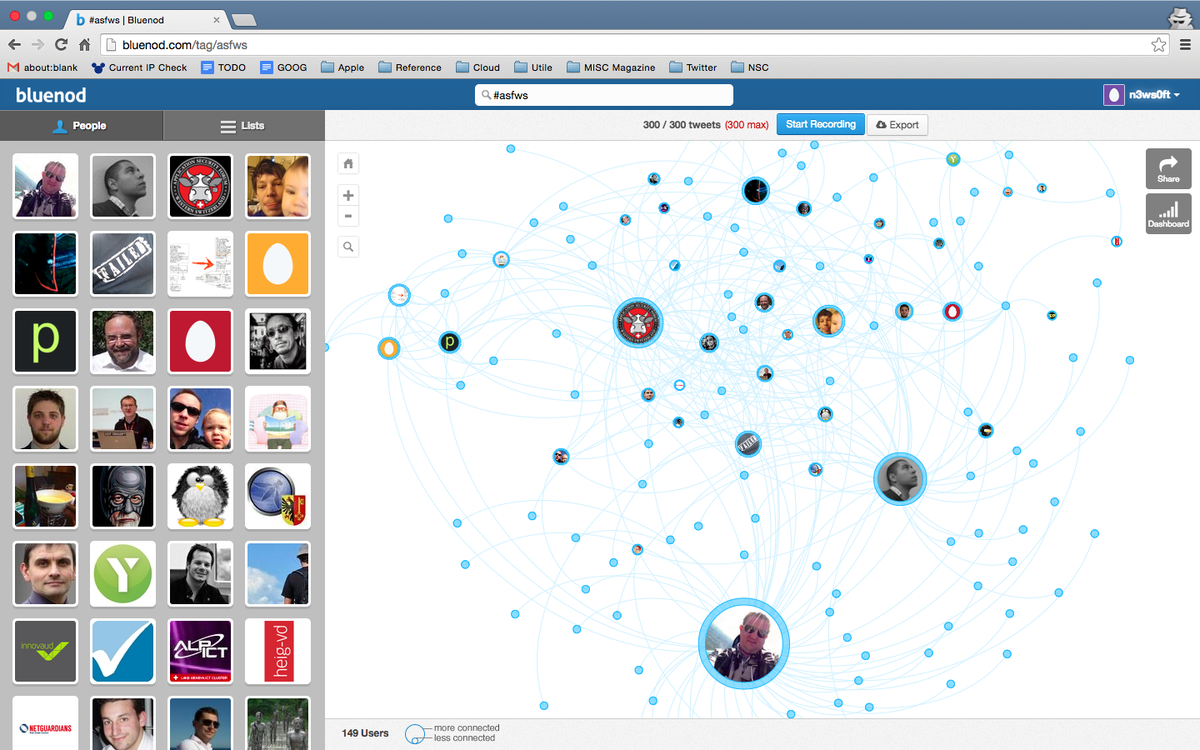The width and height of the screenshot is (1200, 750).
Task: Click the innovaud avatar
Action: (x=45, y=651)
